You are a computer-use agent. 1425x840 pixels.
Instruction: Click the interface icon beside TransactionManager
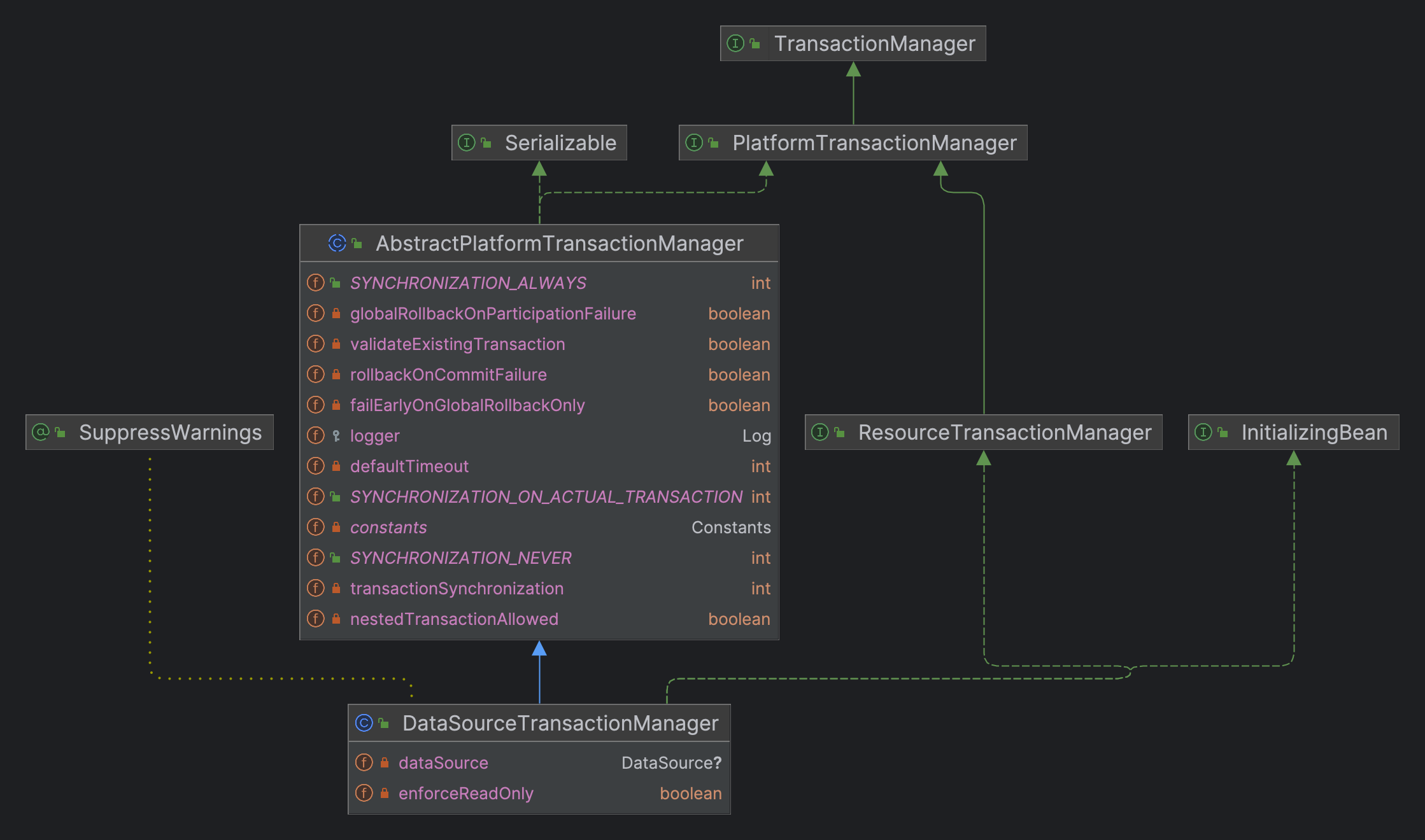point(735,43)
